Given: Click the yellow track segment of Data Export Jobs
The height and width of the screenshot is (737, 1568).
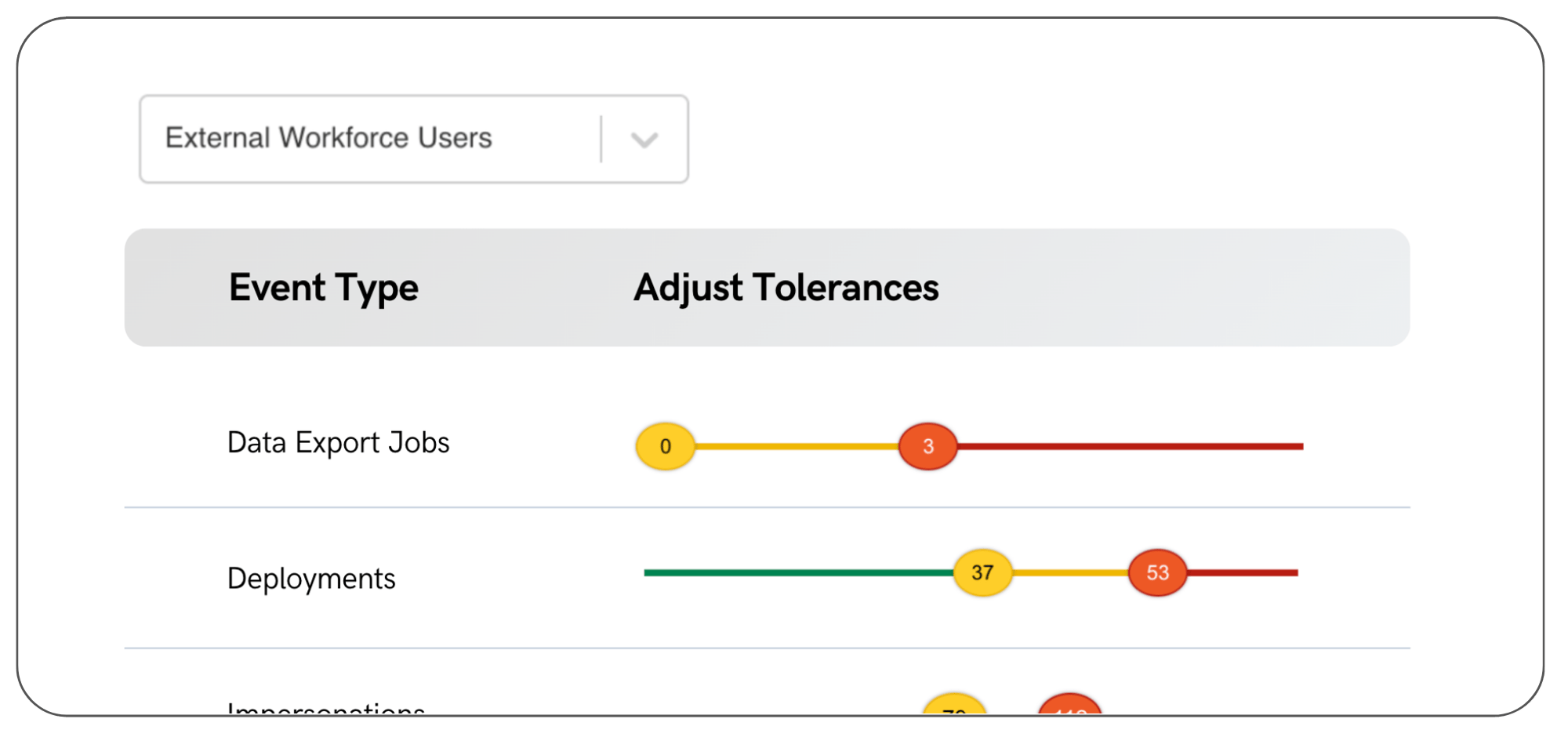Looking at the screenshot, I should 796,446.
